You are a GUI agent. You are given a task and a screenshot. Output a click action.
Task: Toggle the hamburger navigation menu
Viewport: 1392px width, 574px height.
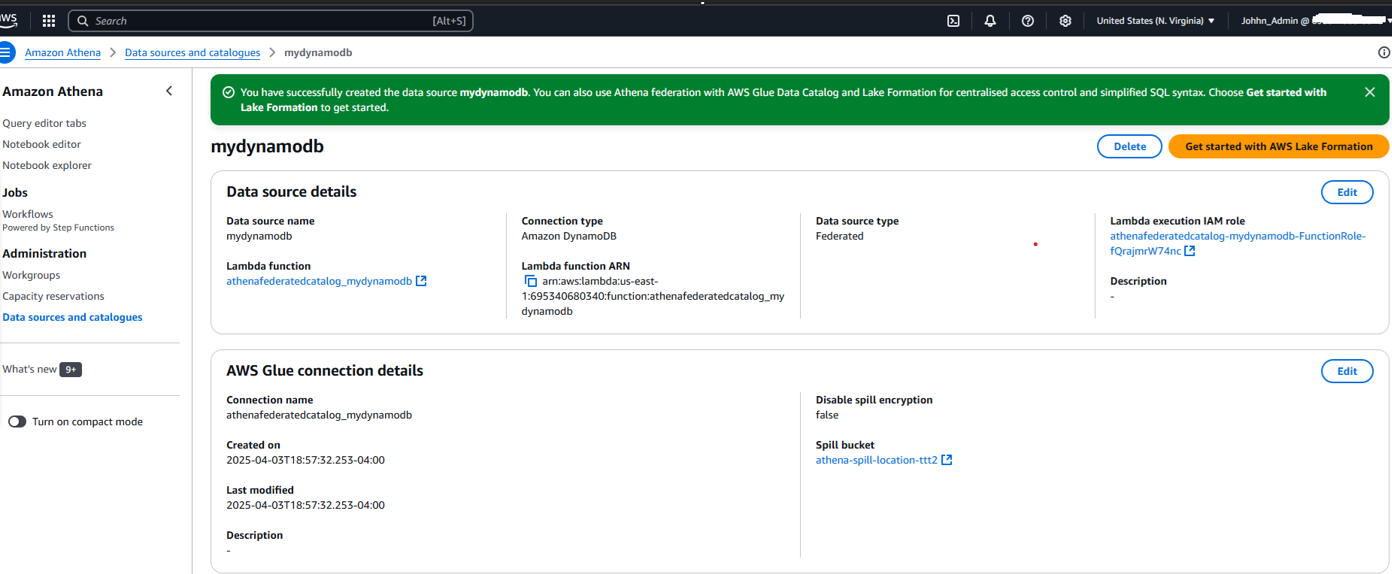(x=7, y=52)
